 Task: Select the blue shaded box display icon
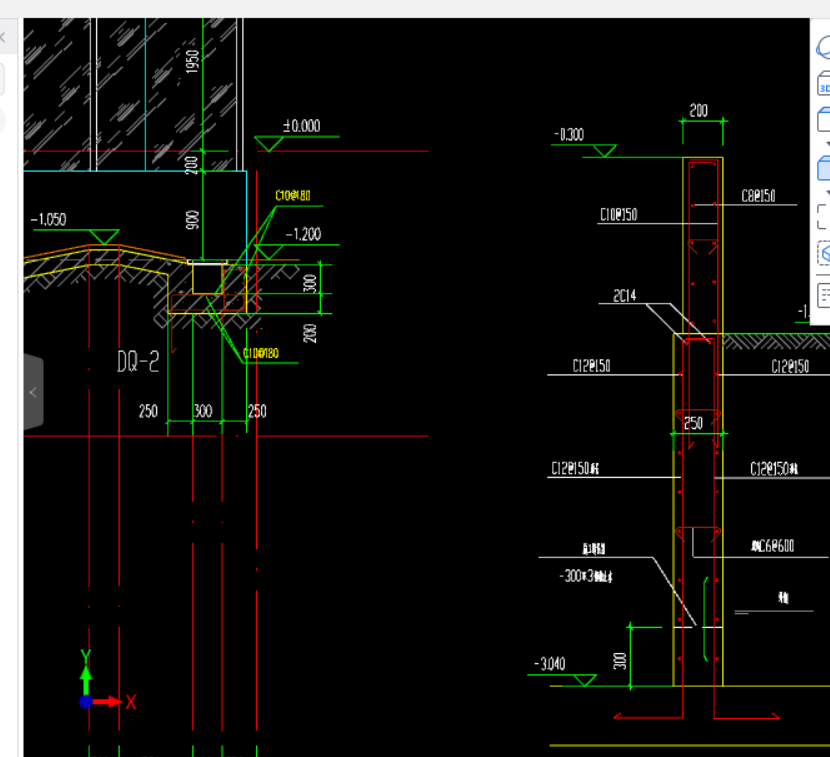(x=824, y=168)
